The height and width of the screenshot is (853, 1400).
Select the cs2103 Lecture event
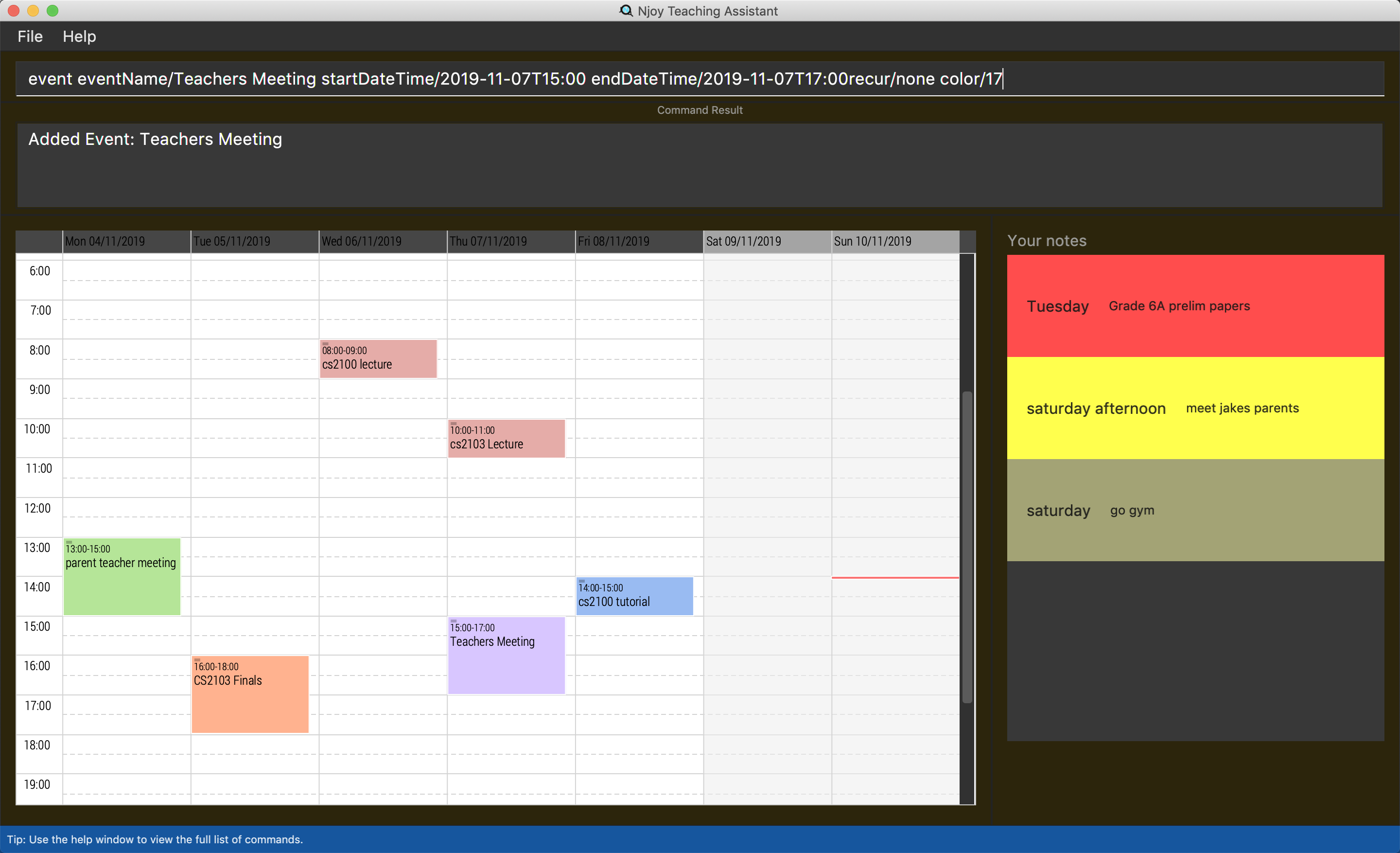pyautogui.click(x=506, y=438)
